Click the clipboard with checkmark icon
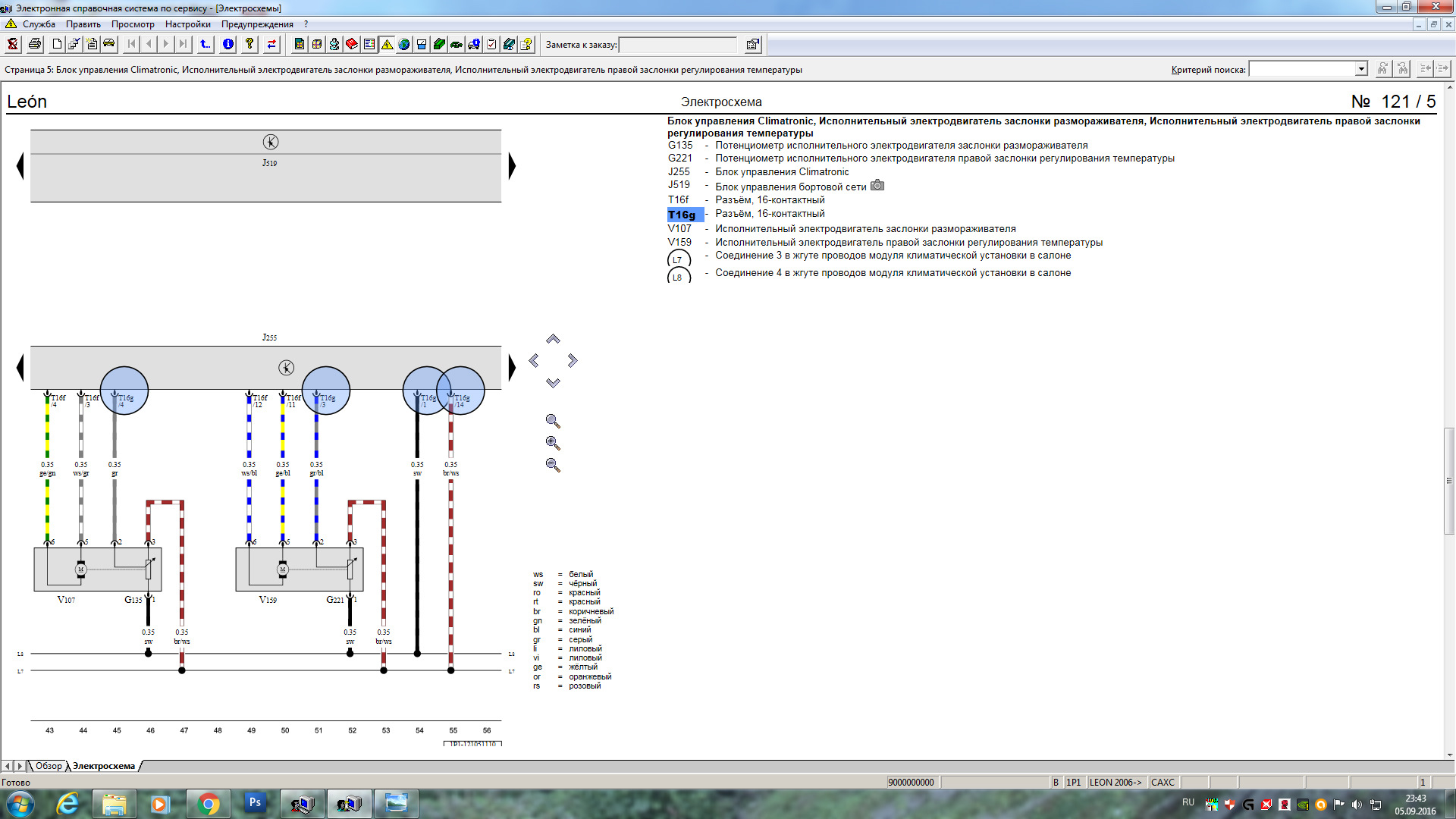This screenshot has width=1456, height=819. (x=491, y=44)
